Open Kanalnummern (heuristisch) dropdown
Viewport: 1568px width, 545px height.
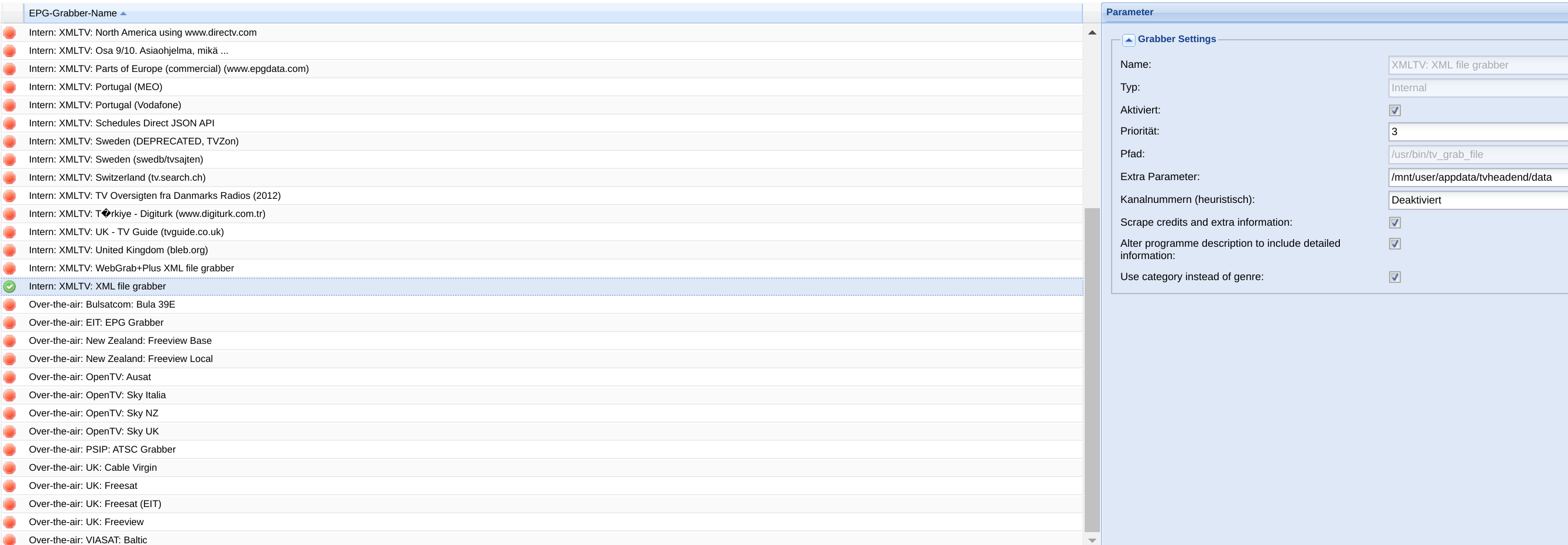(1478, 200)
